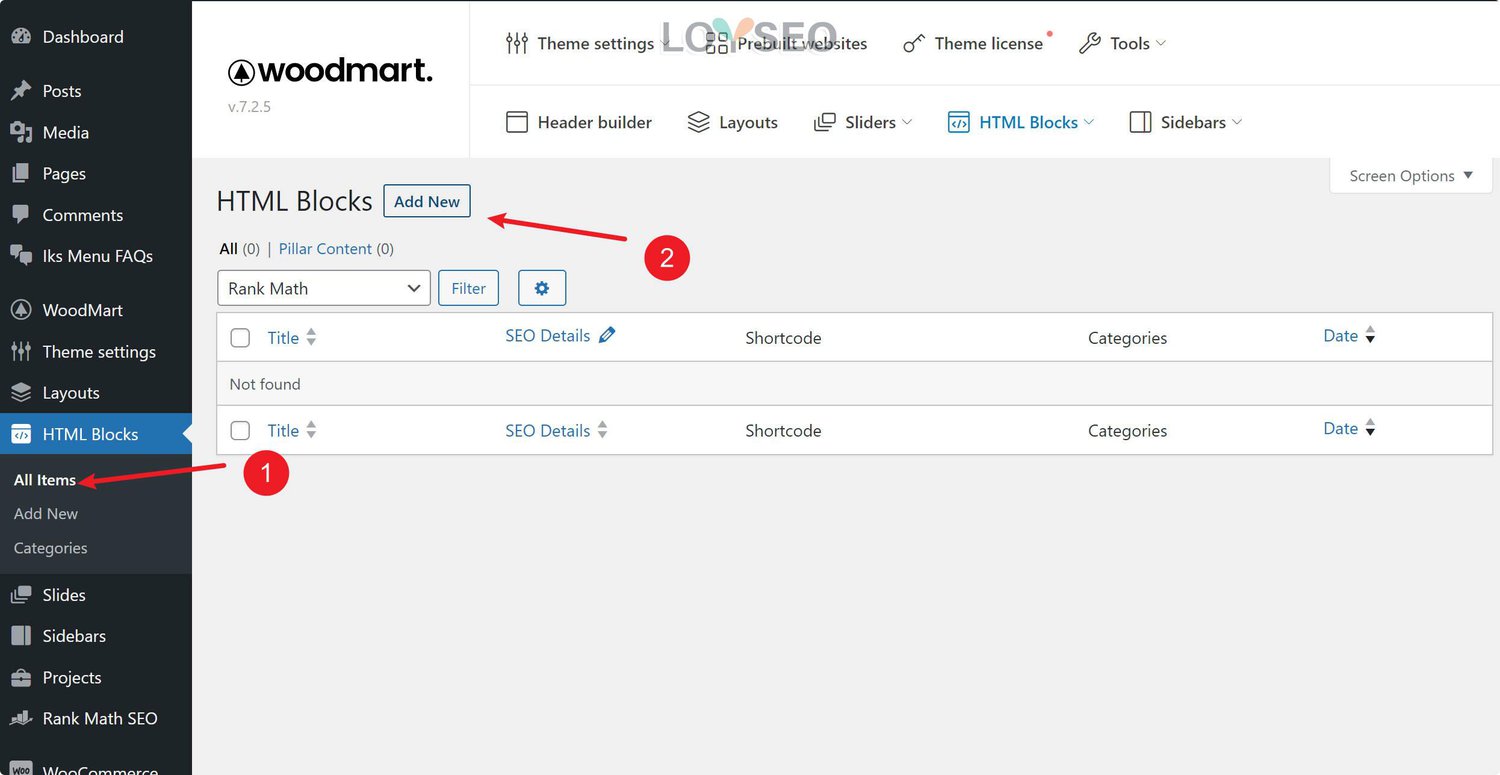The width and height of the screenshot is (1500, 775).
Task: Expand the Screen Options panel
Action: click(1411, 176)
